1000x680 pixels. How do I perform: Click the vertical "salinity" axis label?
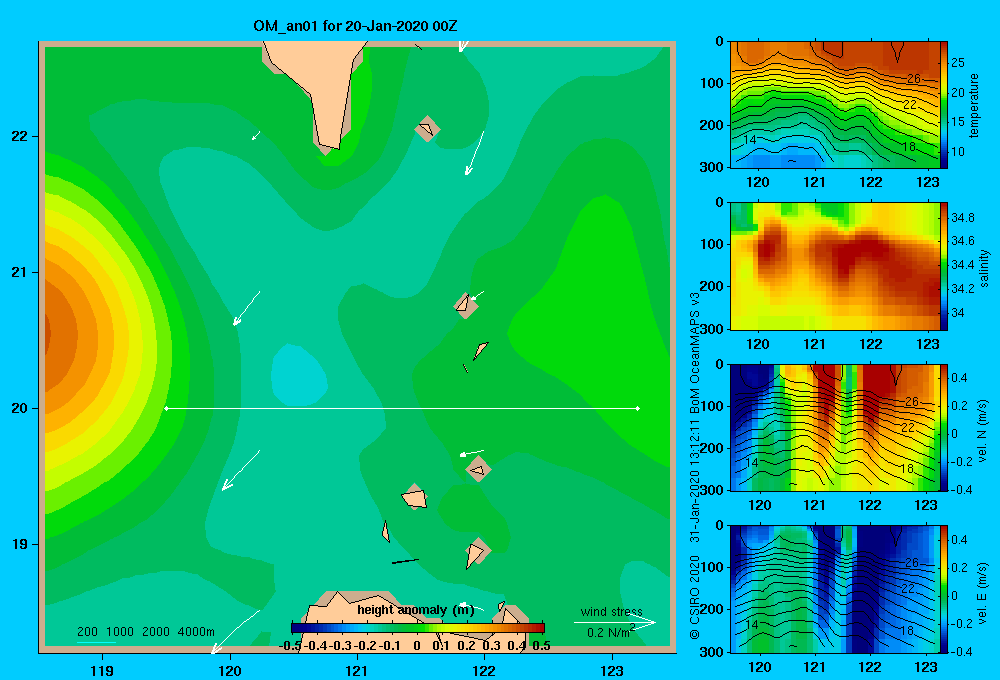(984, 268)
